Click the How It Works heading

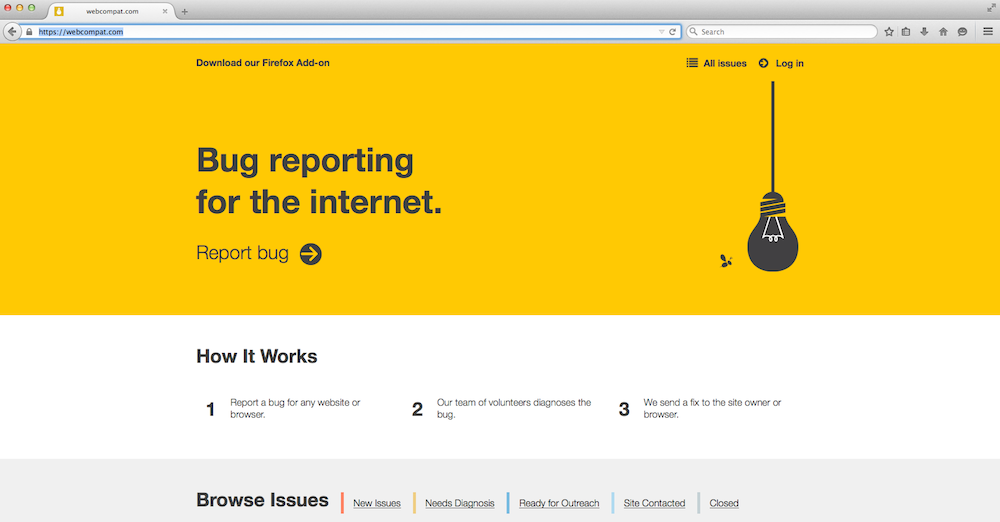point(256,356)
